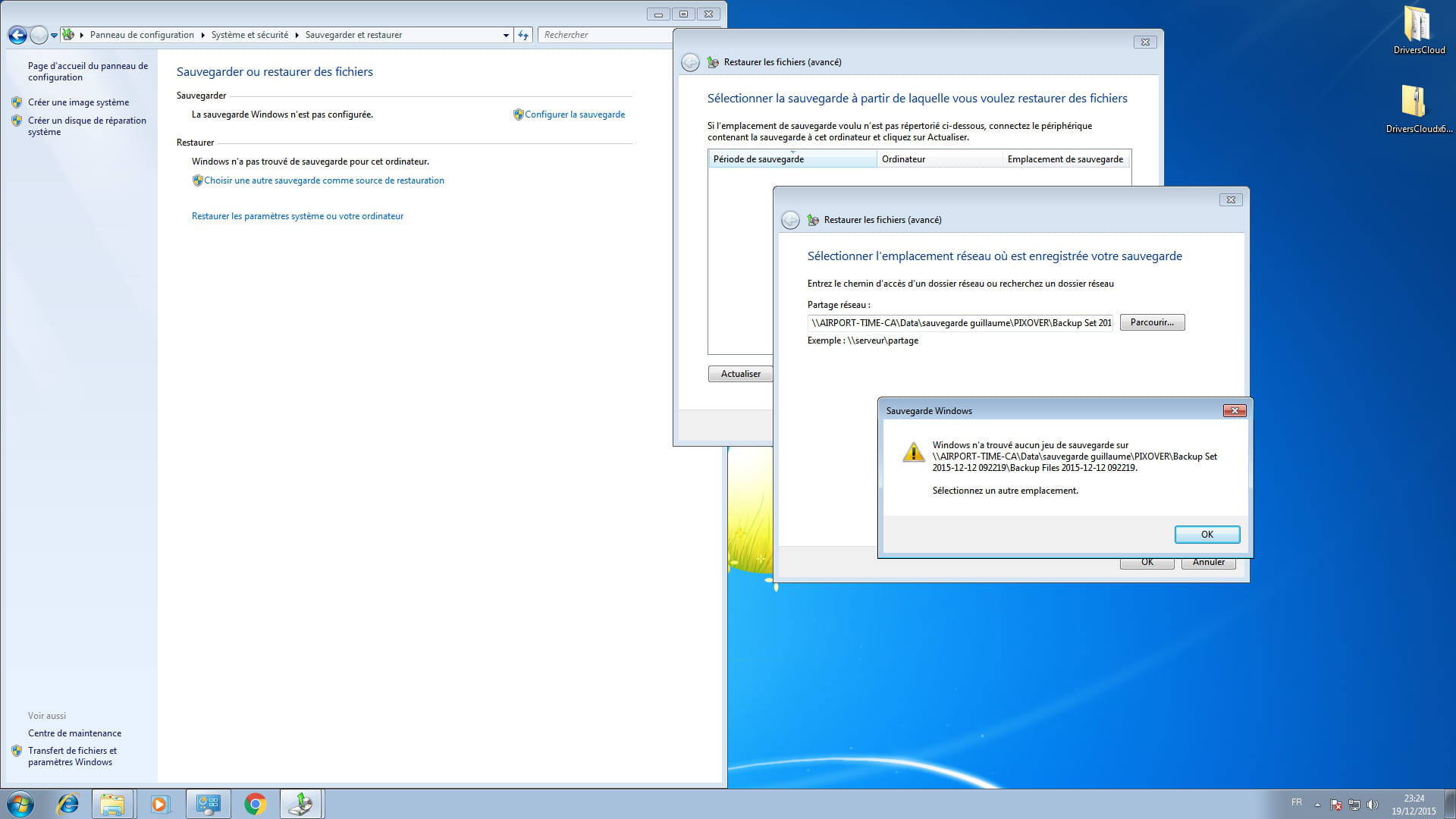
Task: Go to Page d'accueil du panneau de configuration
Action: click(88, 71)
